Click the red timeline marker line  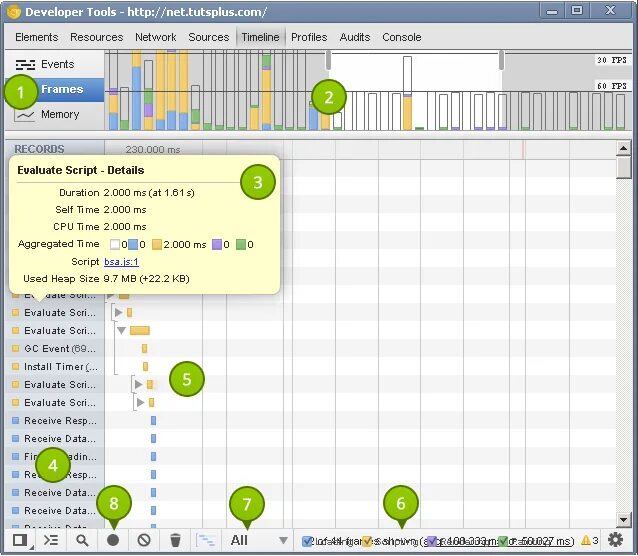[x=523, y=150]
